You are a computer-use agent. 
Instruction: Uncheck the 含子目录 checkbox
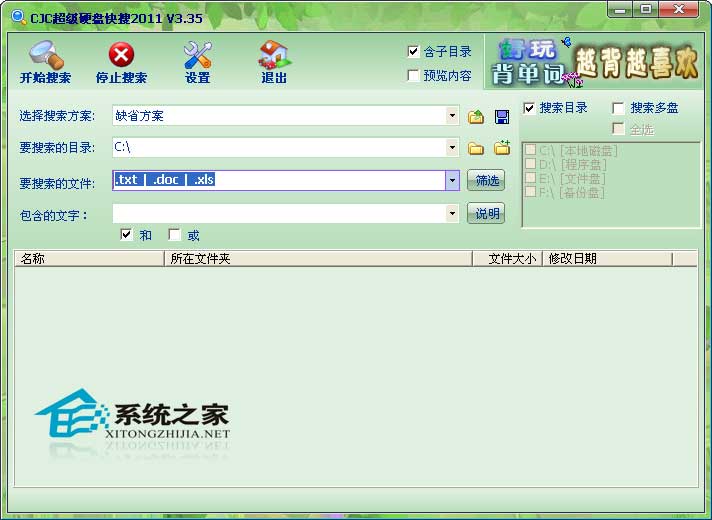413,51
